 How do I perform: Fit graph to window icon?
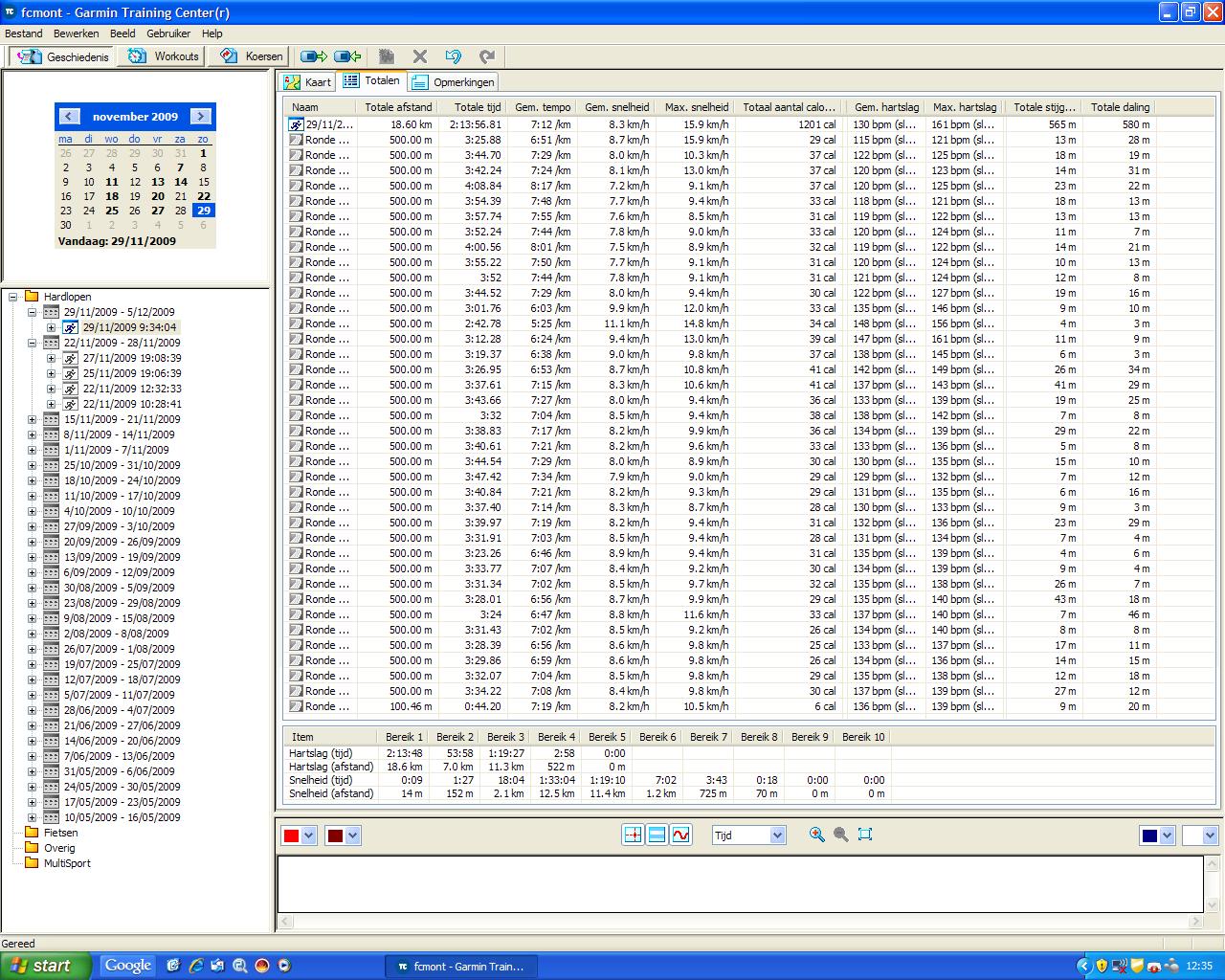(x=865, y=835)
